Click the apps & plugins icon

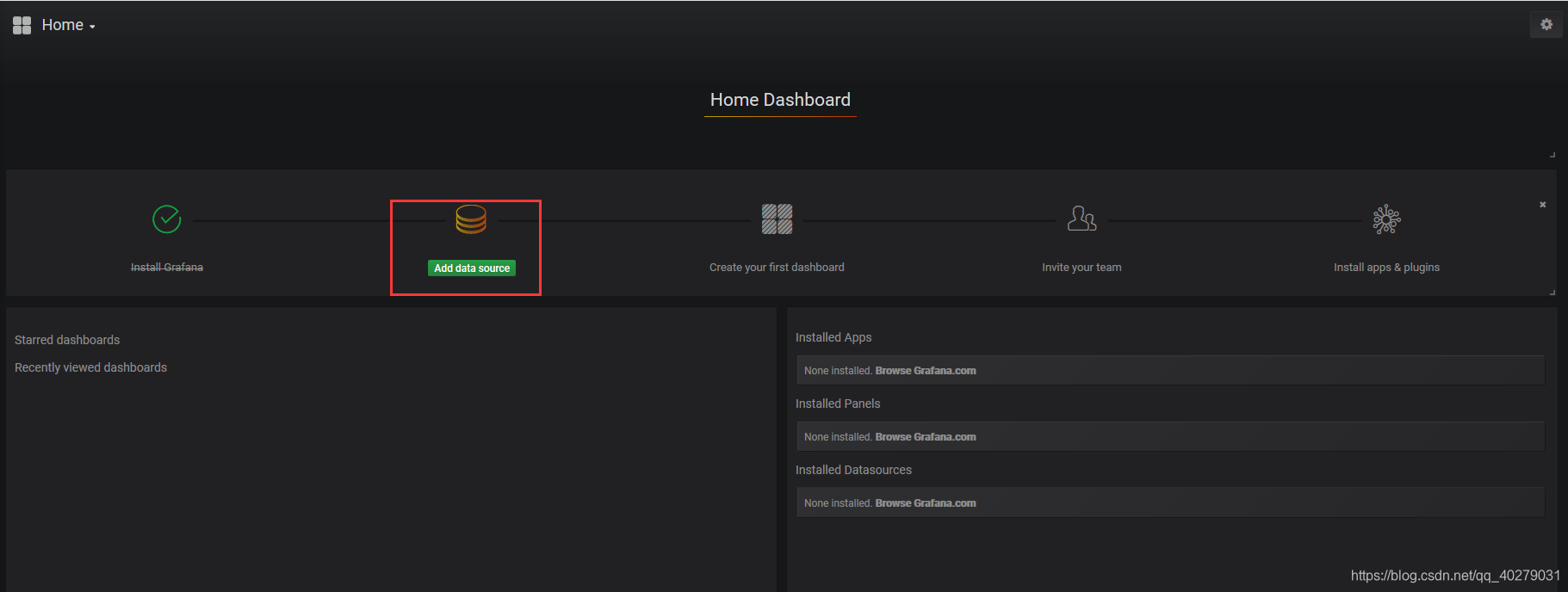tap(1386, 219)
